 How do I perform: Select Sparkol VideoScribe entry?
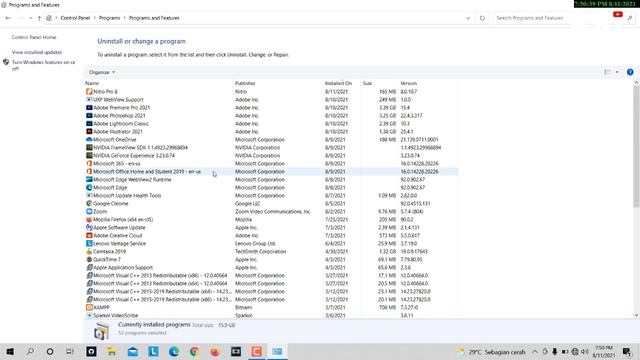(x=116, y=316)
